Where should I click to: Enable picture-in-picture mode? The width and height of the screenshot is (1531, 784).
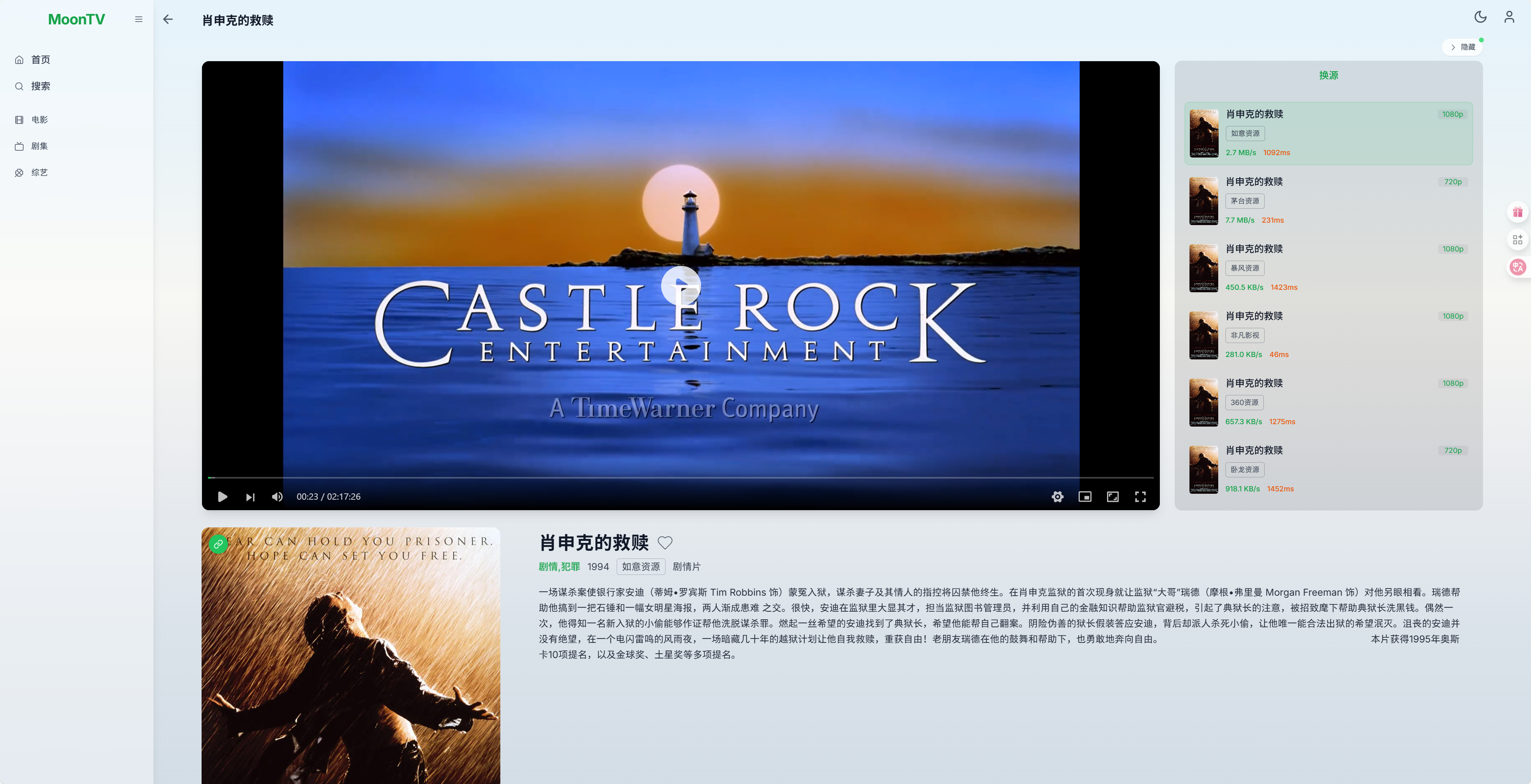point(1085,497)
